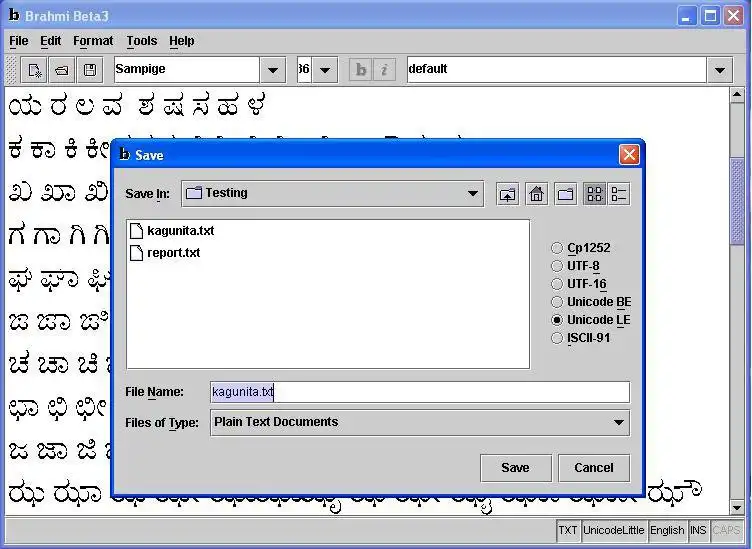The width and height of the screenshot is (752, 549).
Task: Switch Save dialog to List view
Action: point(595,194)
